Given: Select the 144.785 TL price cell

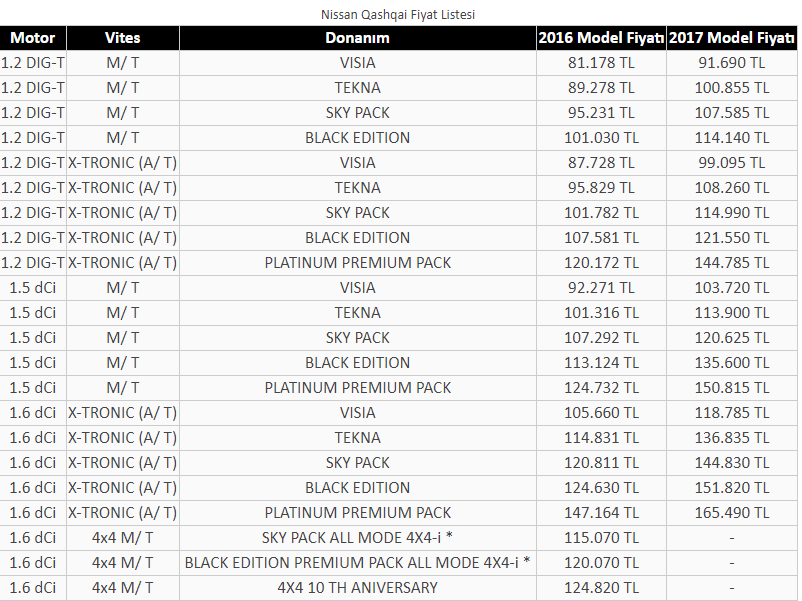Looking at the screenshot, I should coord(732,263).
